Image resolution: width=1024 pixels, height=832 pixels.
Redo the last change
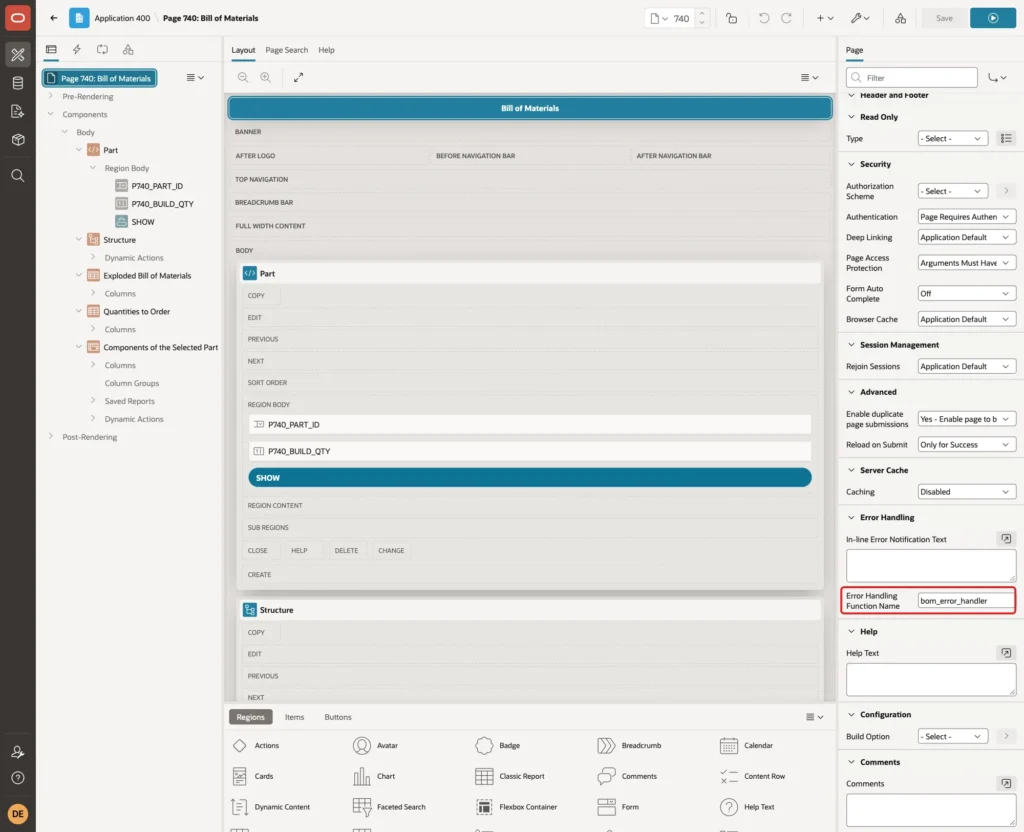787,18
